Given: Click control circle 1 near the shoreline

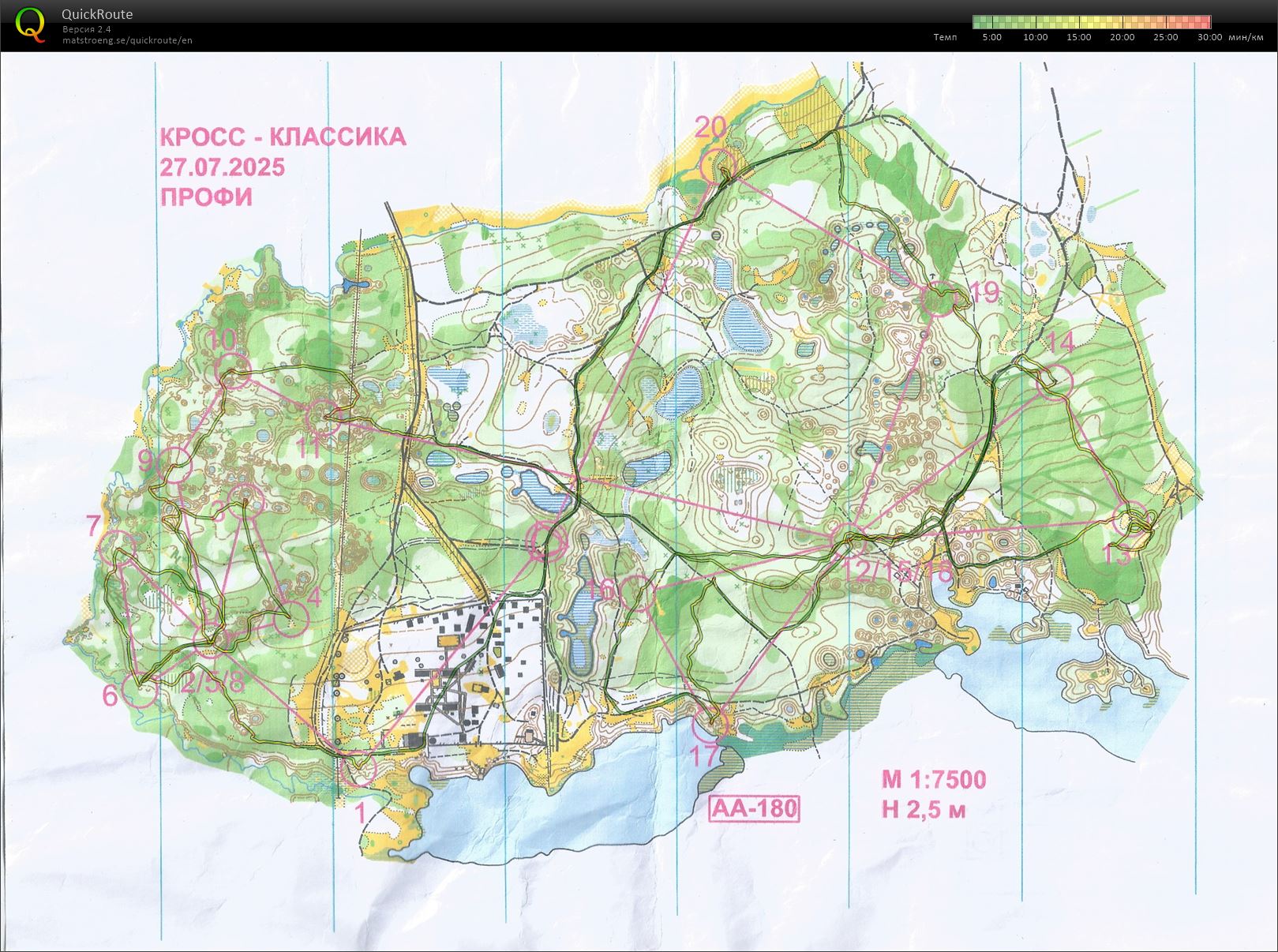Looking at the screenshot, I should click(360, 768).
